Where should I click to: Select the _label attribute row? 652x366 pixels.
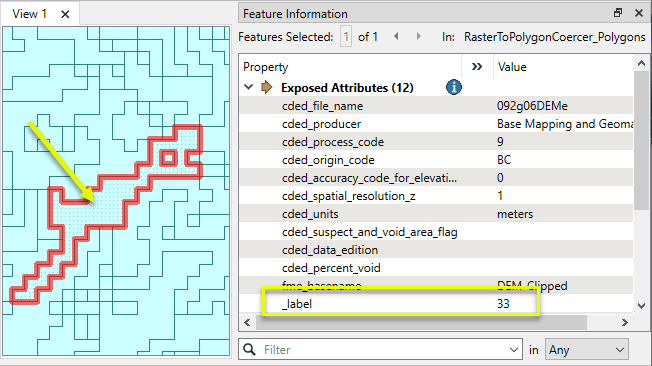tap(436, 304)
